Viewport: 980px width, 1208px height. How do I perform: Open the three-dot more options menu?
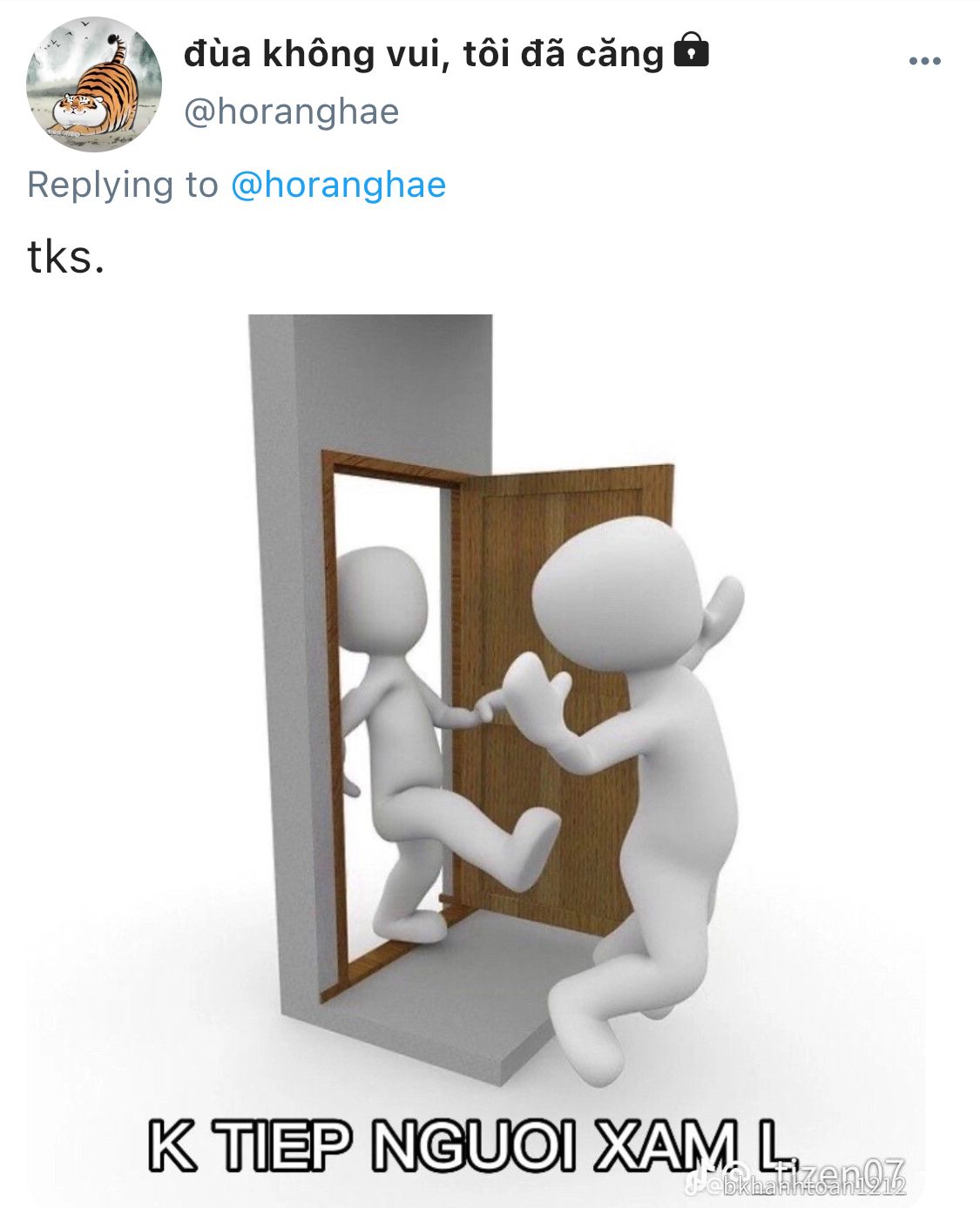pos(924,62)
